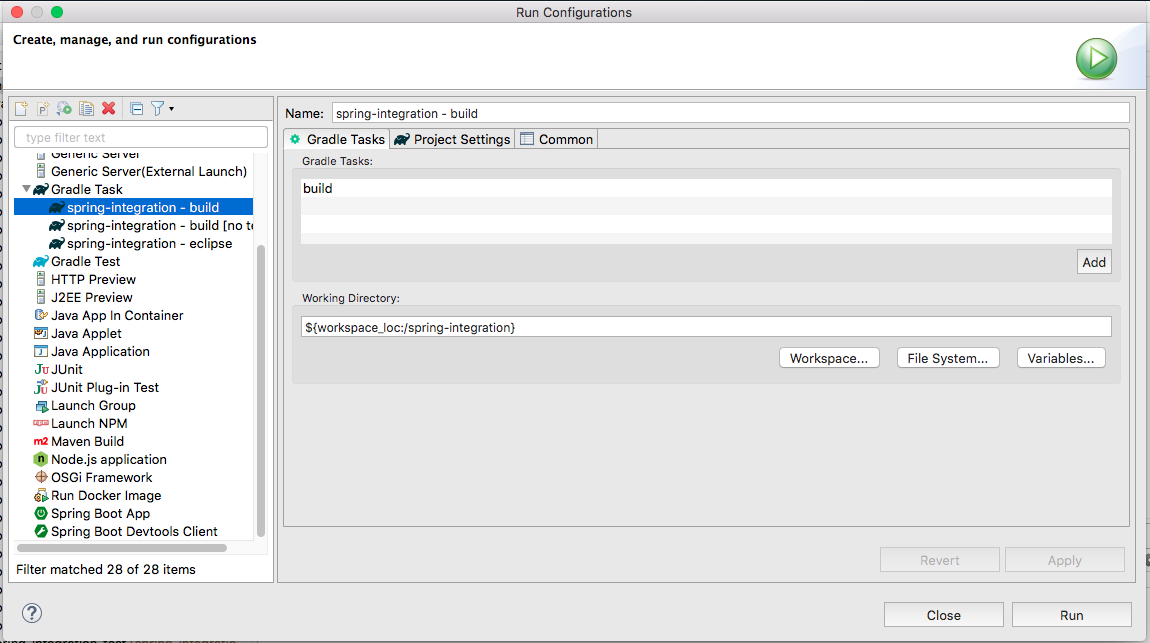This screenshot has width=1150, height=643.
Task: Select J2EE Preview in the list
Action: (x=92, y=297)
